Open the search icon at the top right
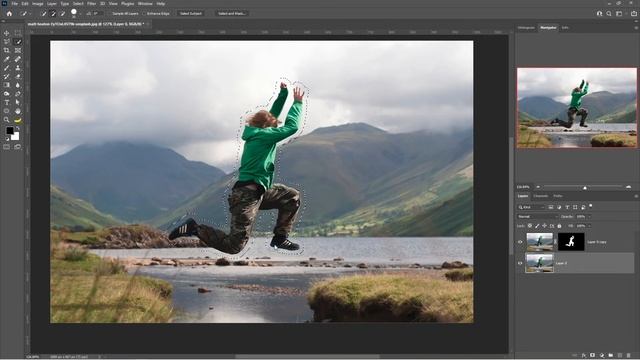 point(609,13)
